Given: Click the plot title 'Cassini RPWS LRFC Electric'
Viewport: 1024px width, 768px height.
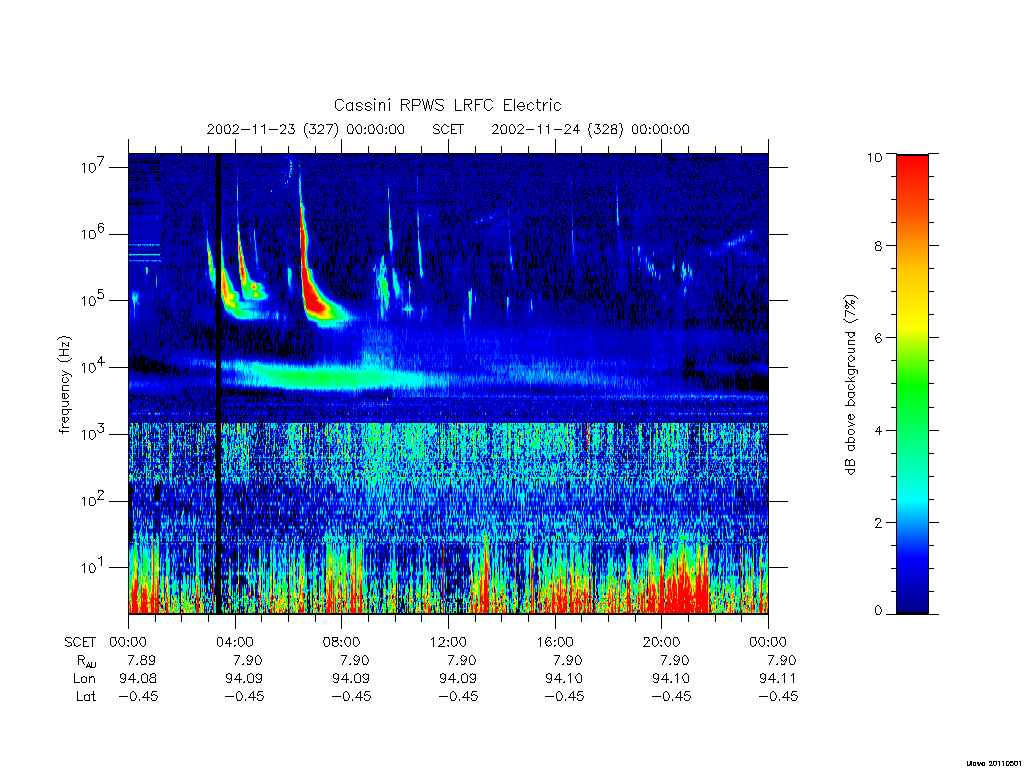Looking at the screenshot, I should (447, 105).
